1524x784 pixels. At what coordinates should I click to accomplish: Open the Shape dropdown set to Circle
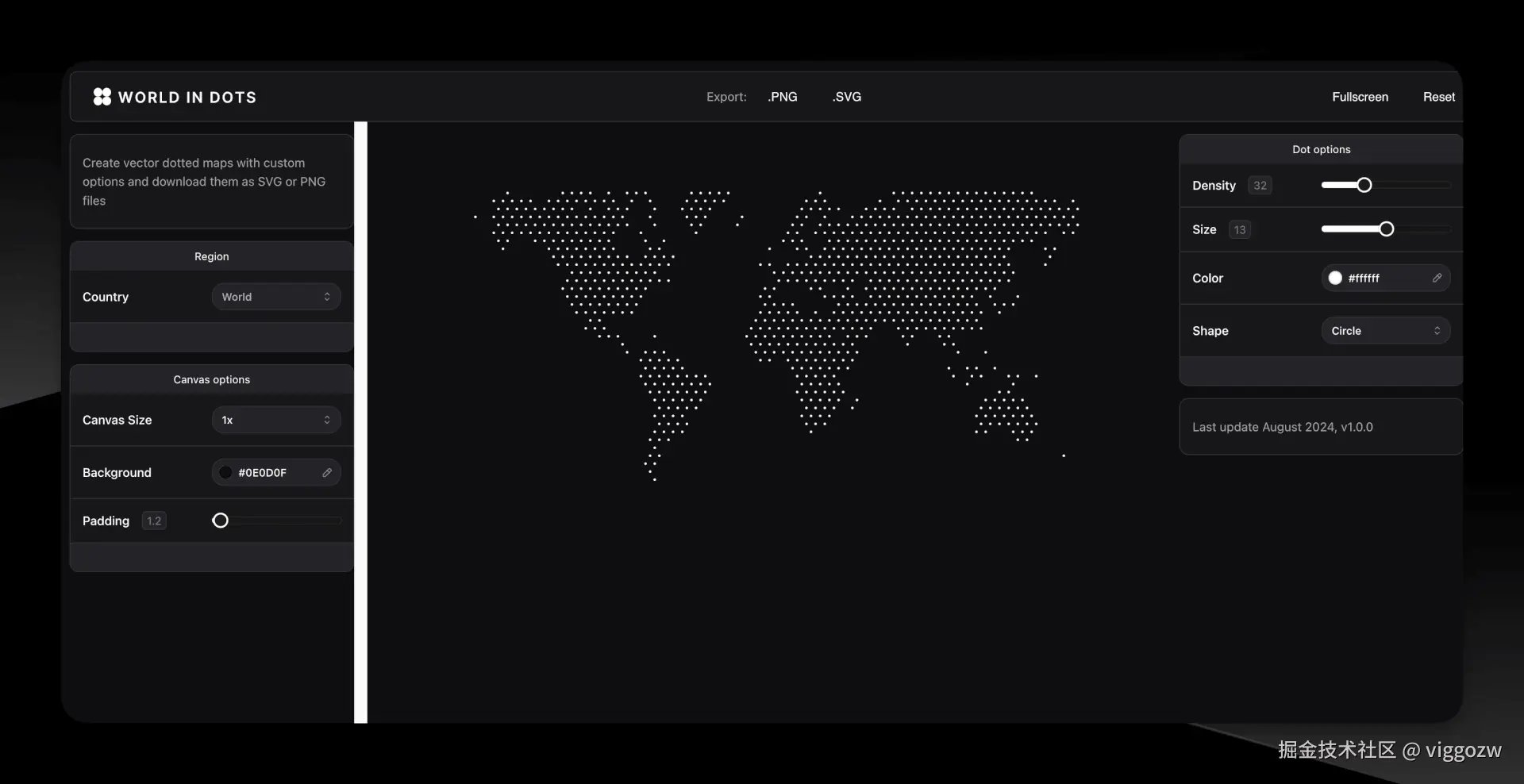point(1386,330)
